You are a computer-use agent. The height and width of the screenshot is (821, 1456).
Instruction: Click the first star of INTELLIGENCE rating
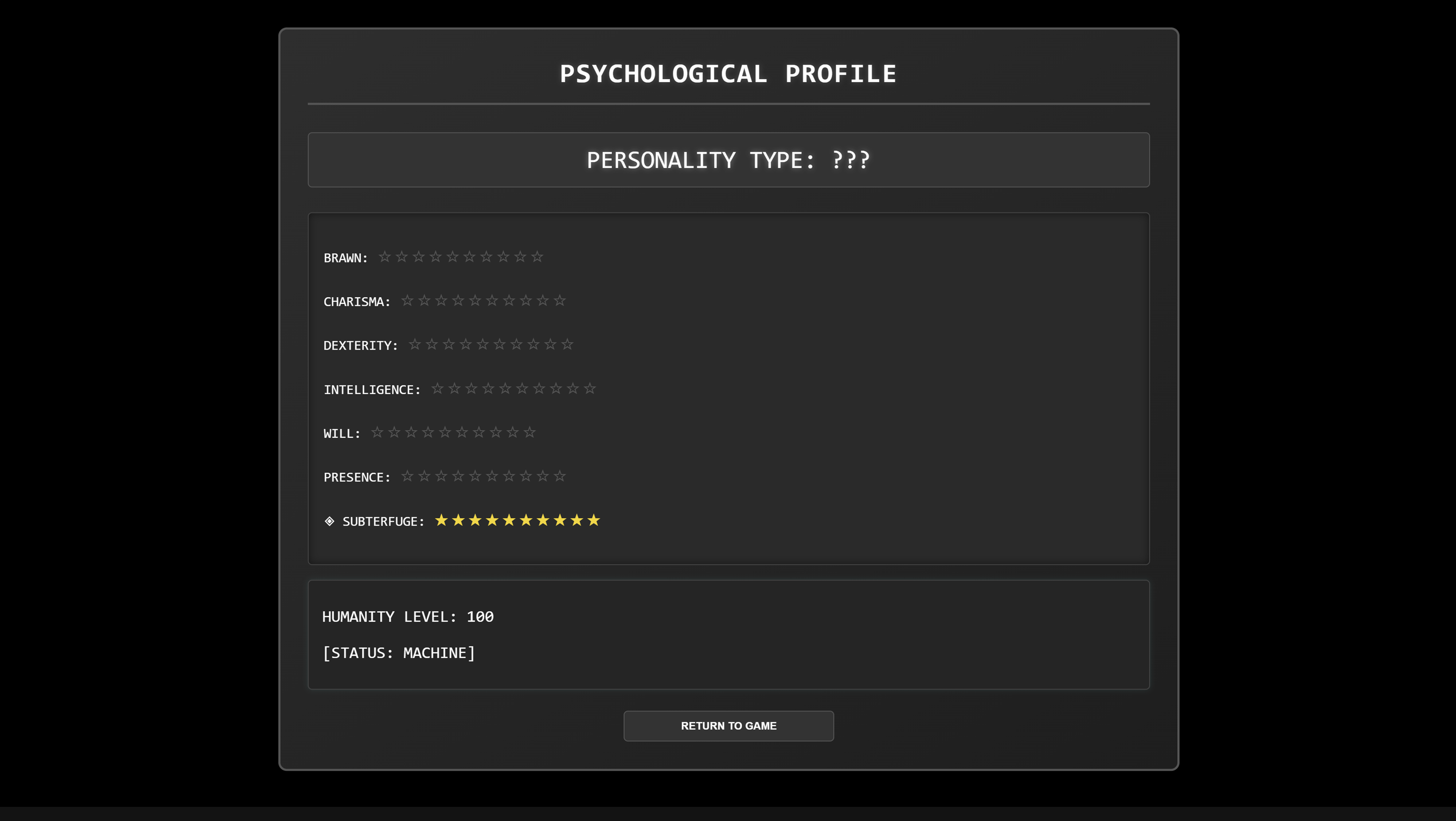(438, 389)
